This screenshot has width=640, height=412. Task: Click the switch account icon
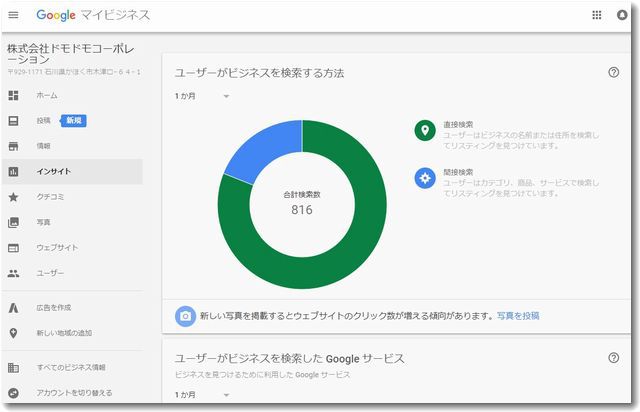pyautogui.click(x=13, y=393)
